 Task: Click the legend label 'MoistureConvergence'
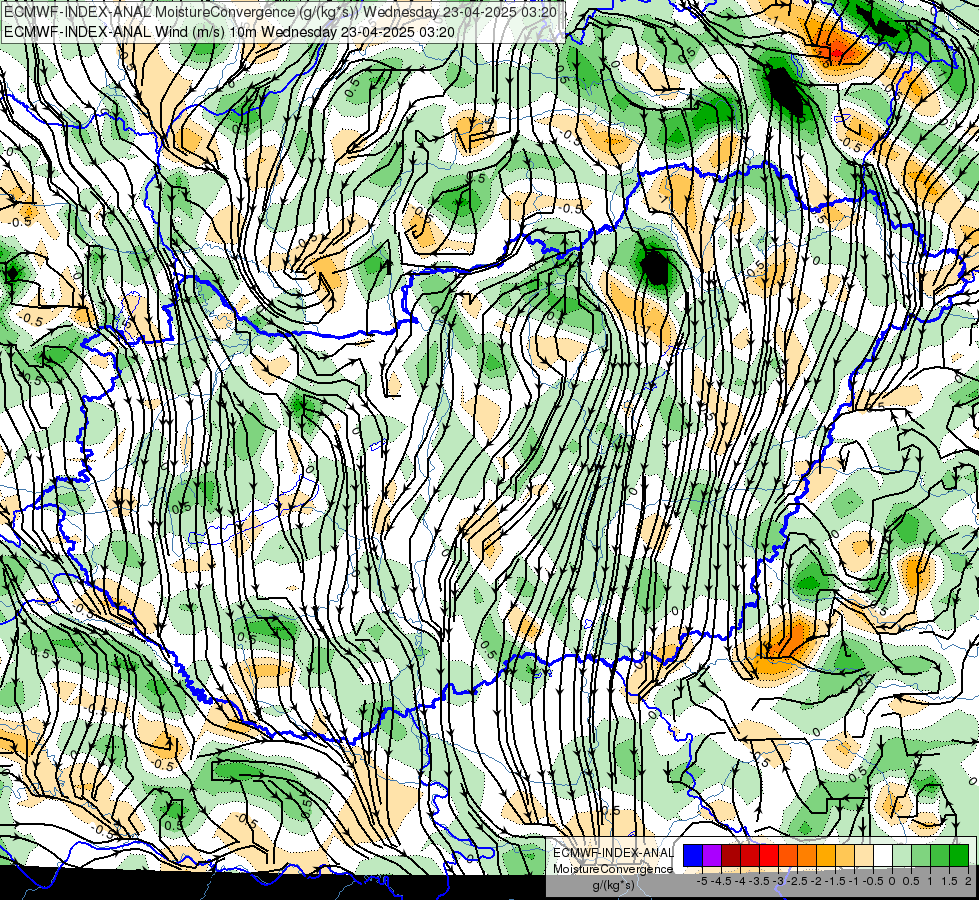point(613,869)
